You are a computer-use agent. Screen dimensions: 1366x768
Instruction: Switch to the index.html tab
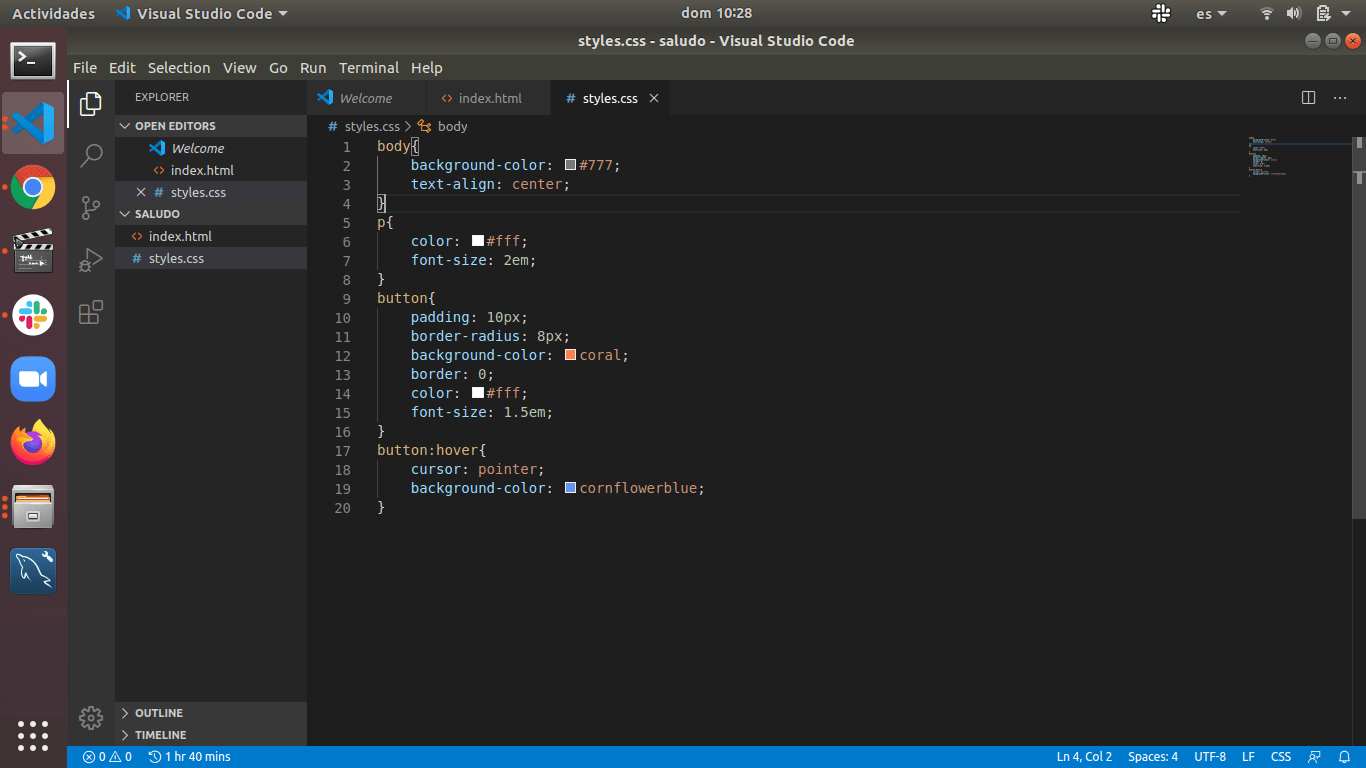[489, 98]
